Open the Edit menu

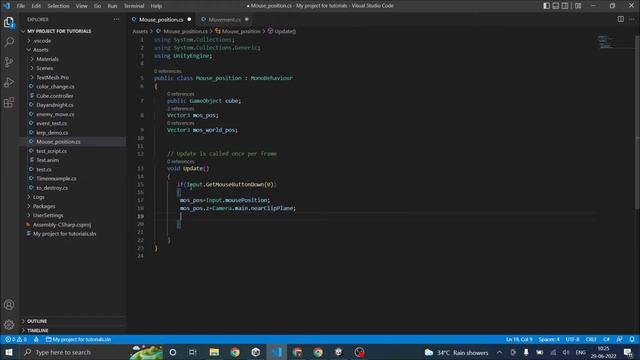point(36,6)
